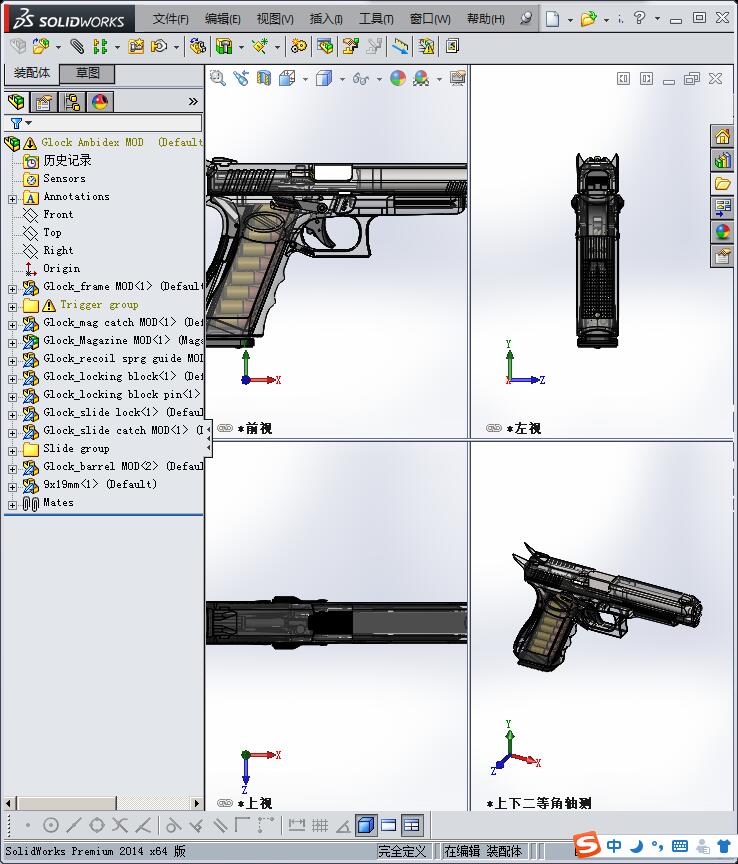Toggle grid snap in quick snaps
The width and height of the screenshot is (738, 864).
tap(320, 825)
